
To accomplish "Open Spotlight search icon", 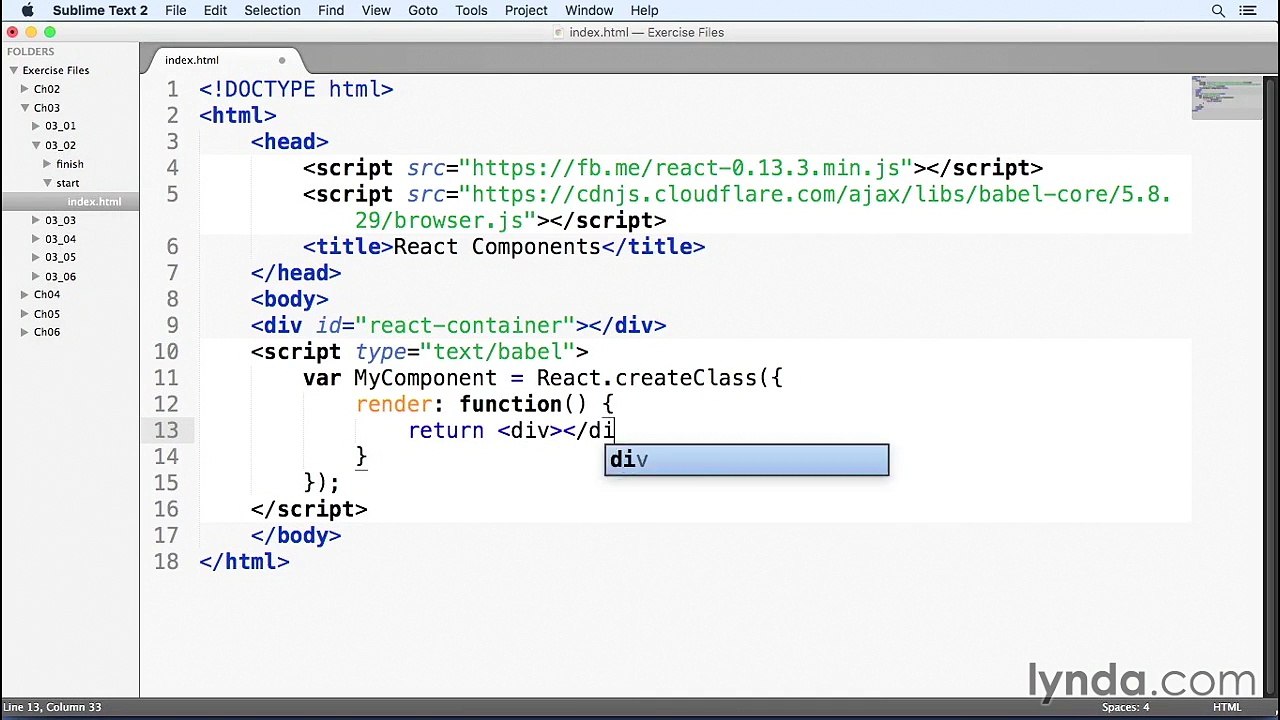I will click(1218, 10).
